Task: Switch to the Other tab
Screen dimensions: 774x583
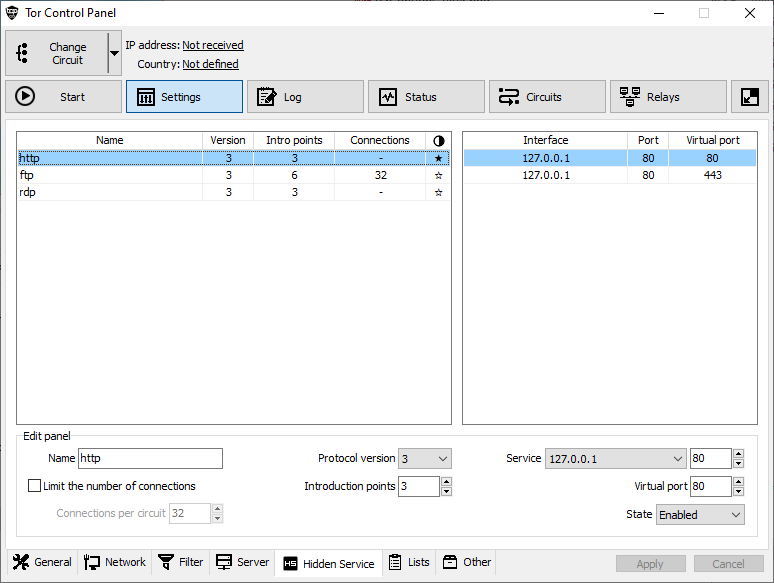Action: [x=466, y=562]
